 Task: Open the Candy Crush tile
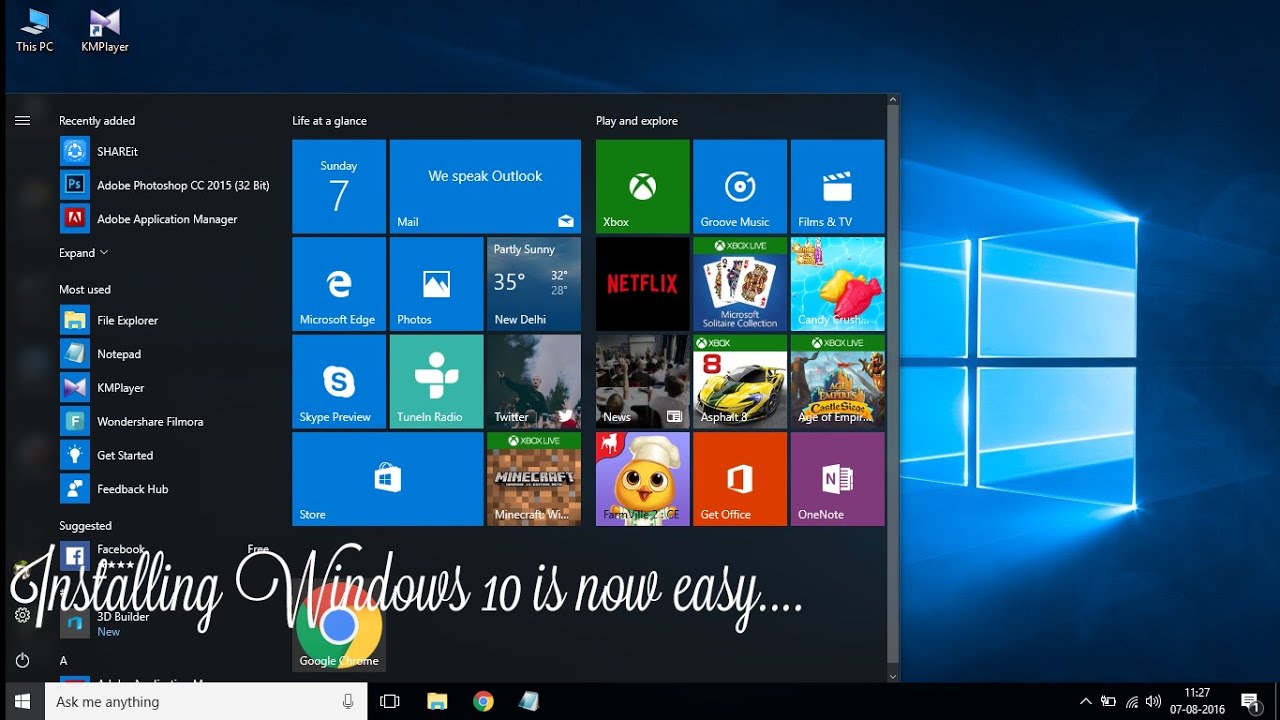[x=837, y=284]
